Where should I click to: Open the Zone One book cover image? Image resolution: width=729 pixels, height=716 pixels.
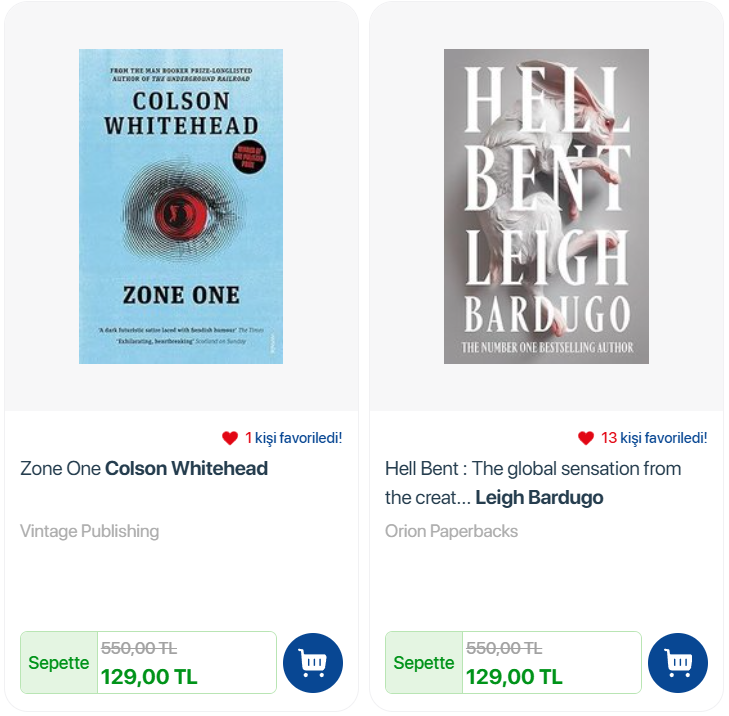[x=181, y=206]
